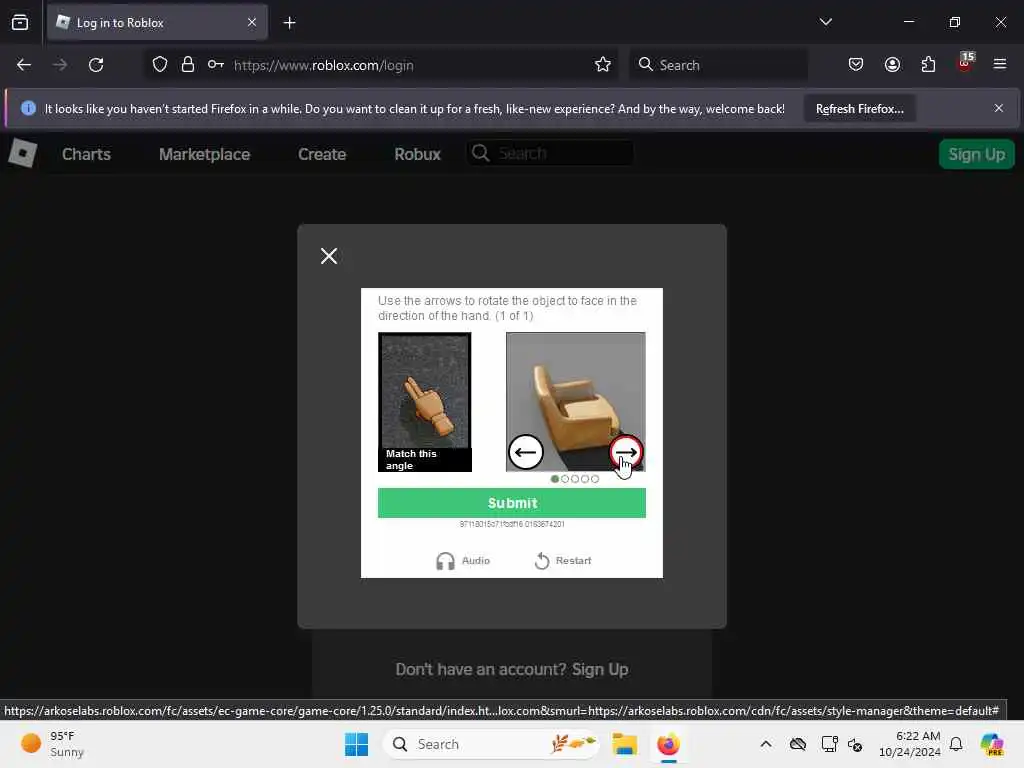Open Save to Pocket
The height and width of the screenshot is (768, 1024).
[856, 65]
